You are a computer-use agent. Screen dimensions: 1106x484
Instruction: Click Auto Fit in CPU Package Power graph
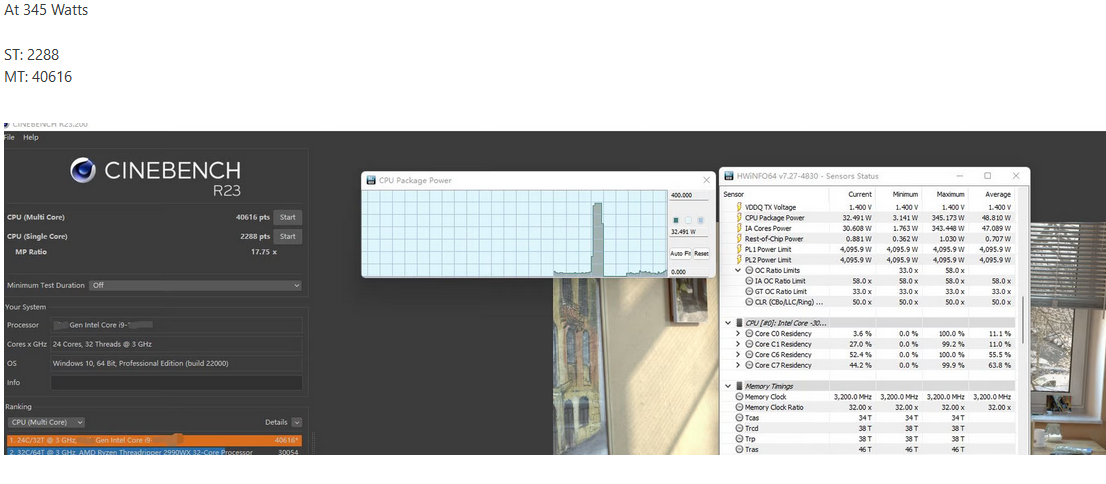[679, 253]
